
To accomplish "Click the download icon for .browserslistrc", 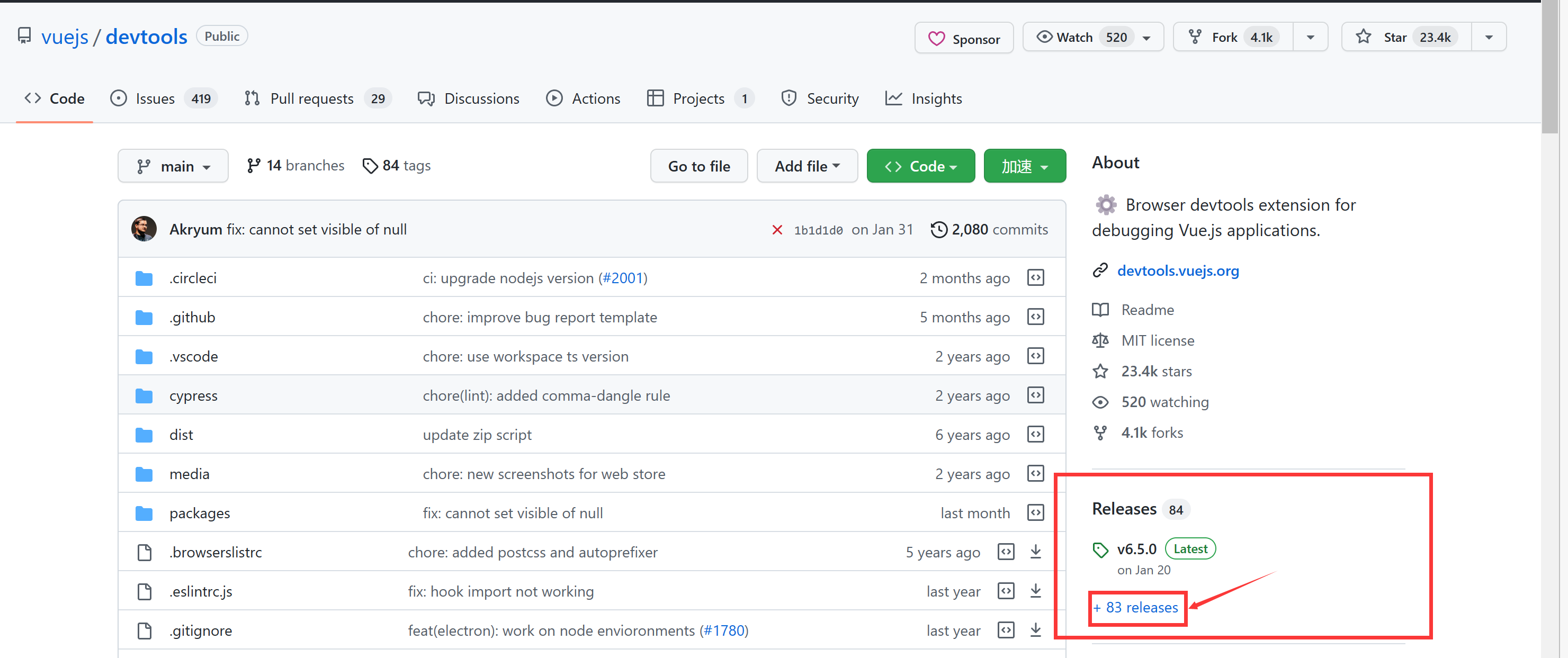I will pyautogui.click(x=1035, y=552).
